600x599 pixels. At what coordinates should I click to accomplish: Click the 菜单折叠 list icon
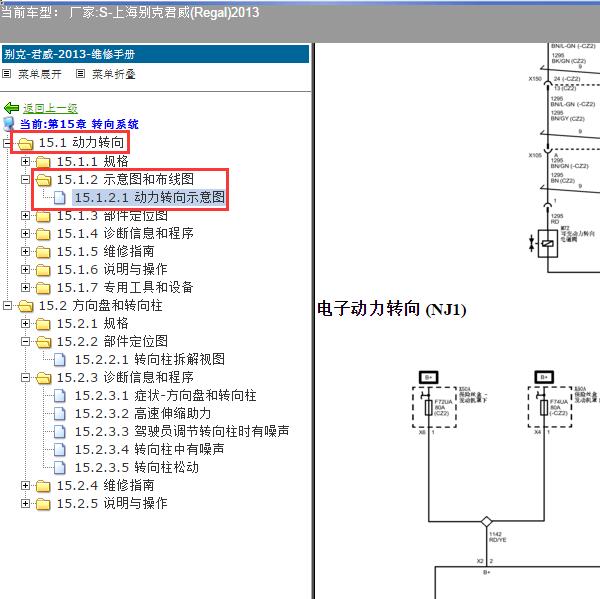click(80, 73)
